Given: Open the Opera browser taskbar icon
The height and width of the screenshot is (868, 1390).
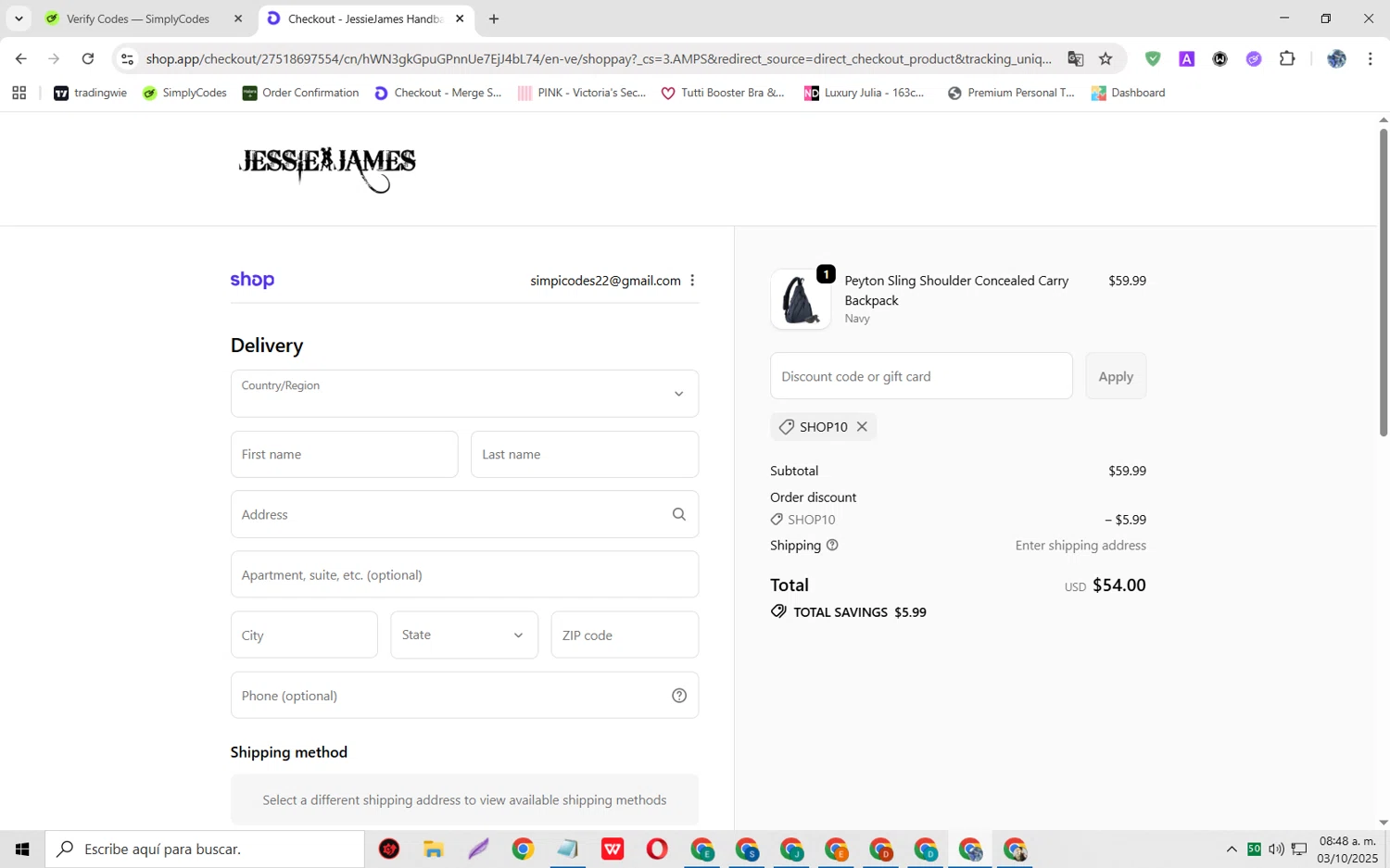Looking at the screenshot, I should (x=657, y=849).
